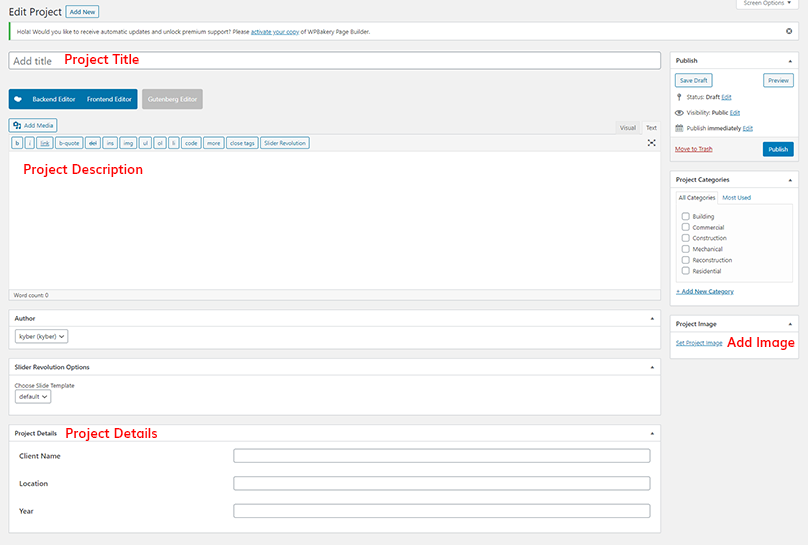Click the WPBakery cloud logo icon
The width and height of the screenshot is (808, 545).
18,99
